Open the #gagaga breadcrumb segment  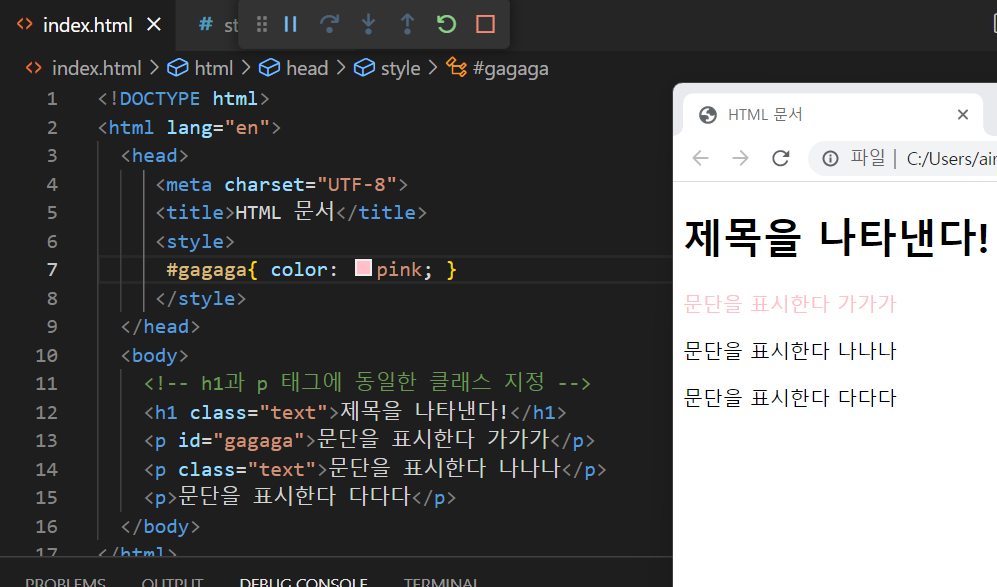coord(511,68)
